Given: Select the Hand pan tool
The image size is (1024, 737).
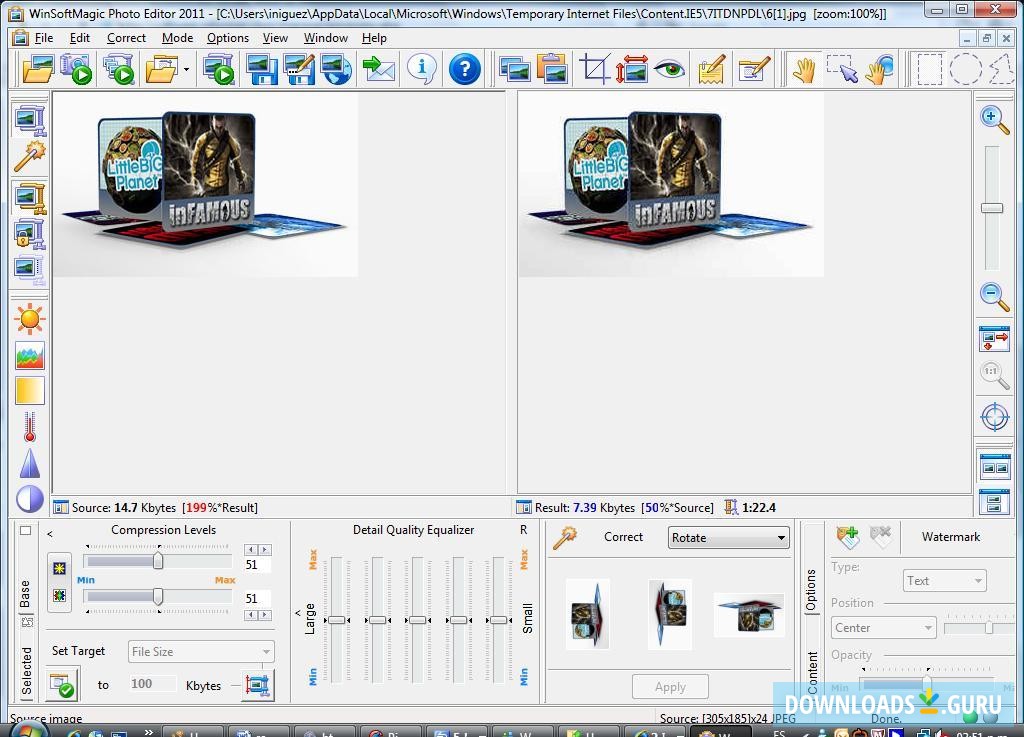Looking at the screenshot, I should [x=803, y=69].
